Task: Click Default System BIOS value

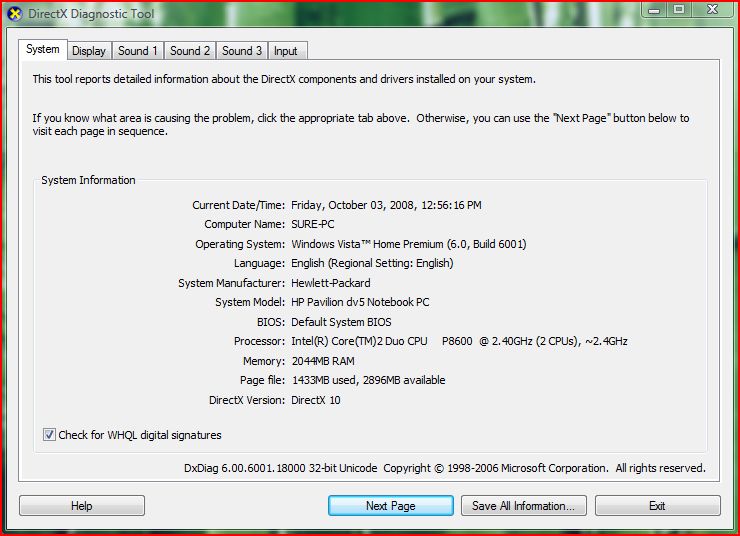Action: coord(341,322)
